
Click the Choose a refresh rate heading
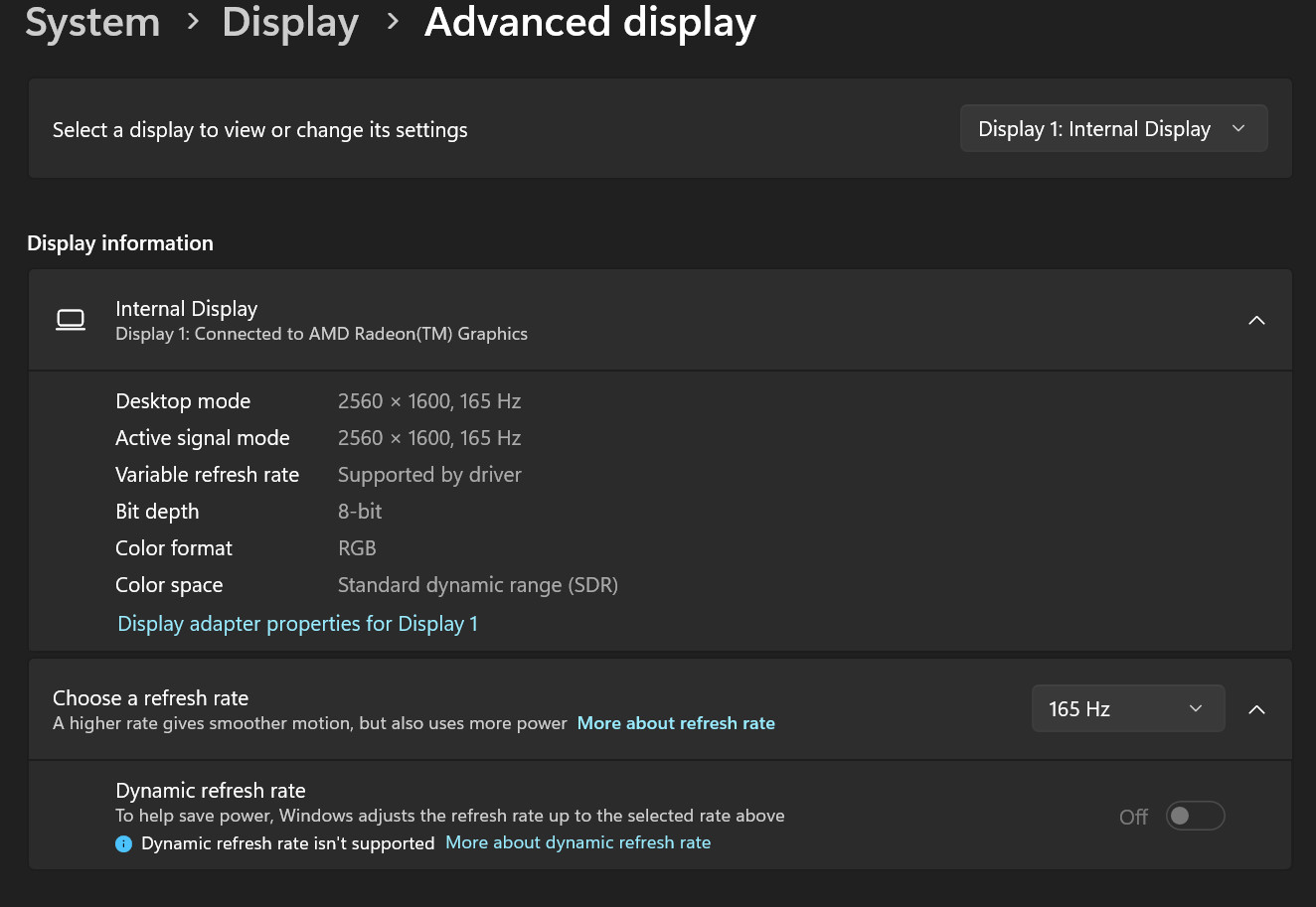click(151, 698)
